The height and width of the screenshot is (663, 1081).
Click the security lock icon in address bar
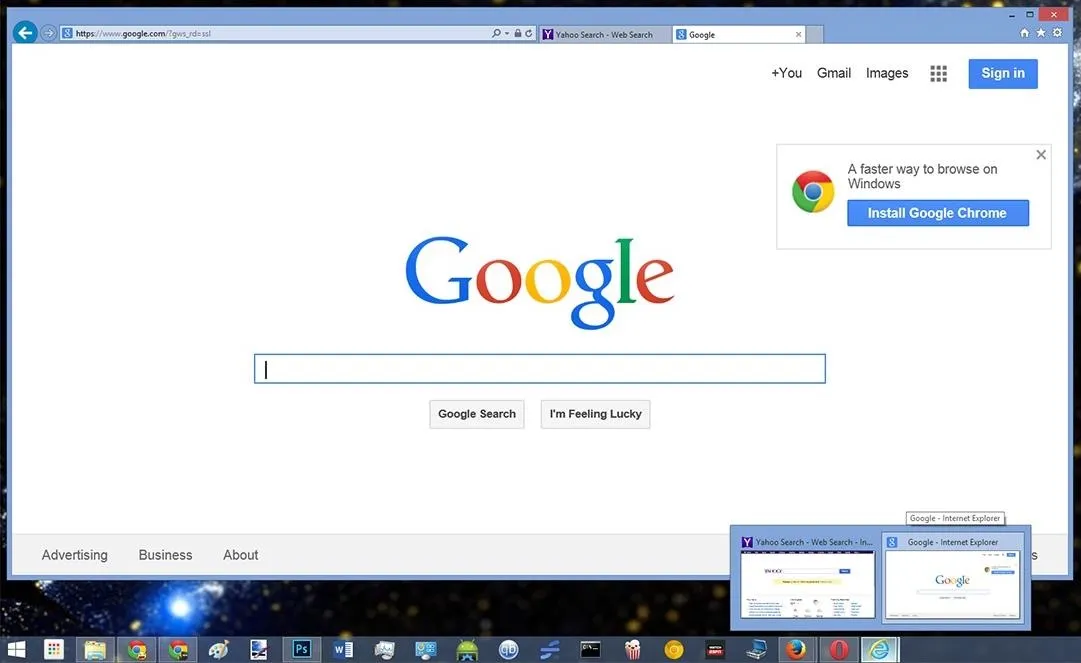[518, 33]
